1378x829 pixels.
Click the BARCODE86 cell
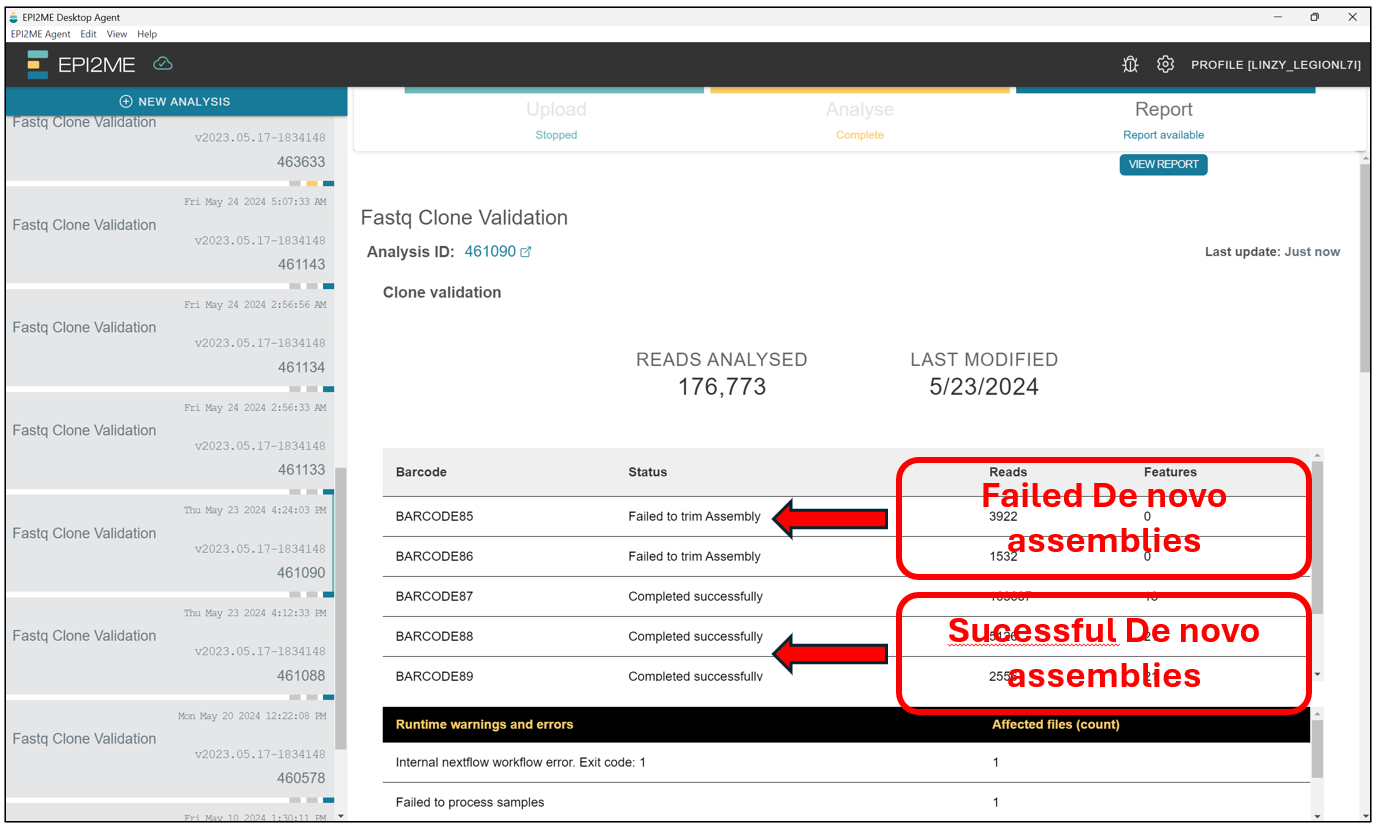434,557
